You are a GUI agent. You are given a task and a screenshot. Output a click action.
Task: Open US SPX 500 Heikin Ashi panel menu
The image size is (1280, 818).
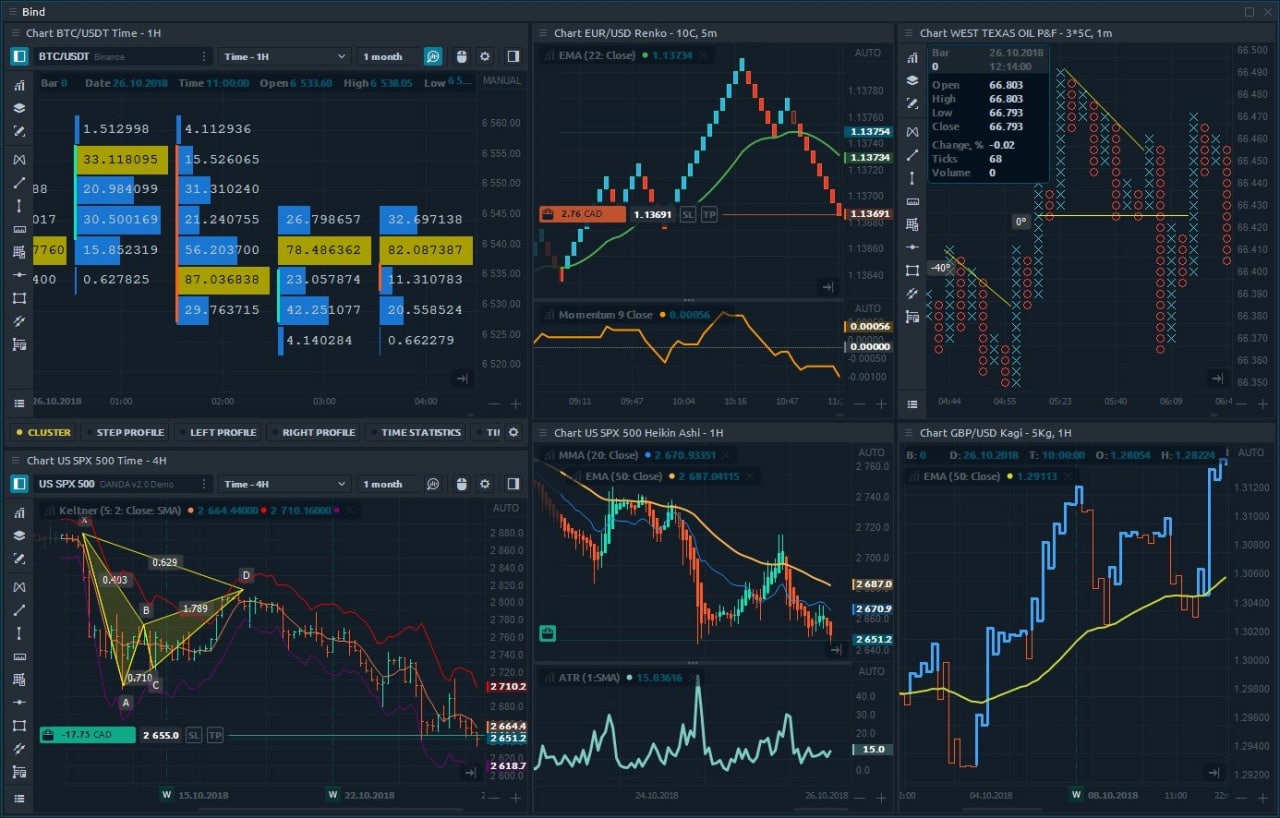[543, 433]
